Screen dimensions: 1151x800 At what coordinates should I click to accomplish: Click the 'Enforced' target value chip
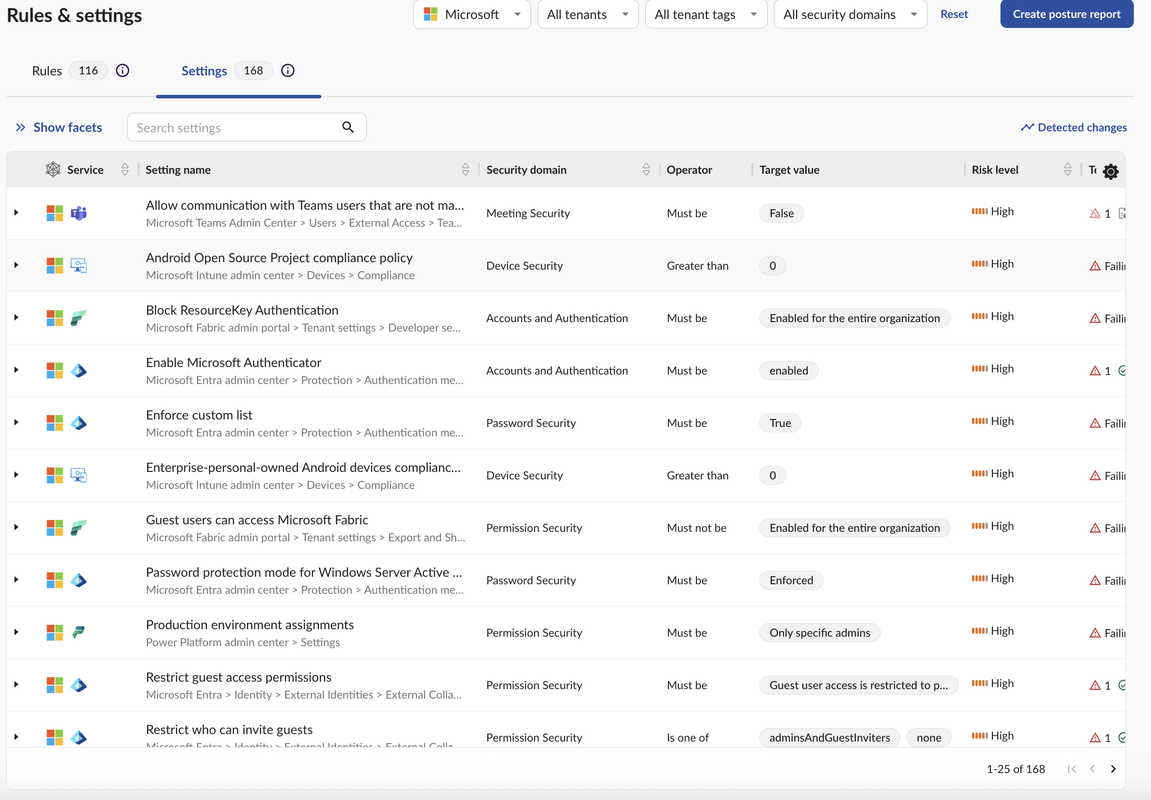(x=791, y=581)
